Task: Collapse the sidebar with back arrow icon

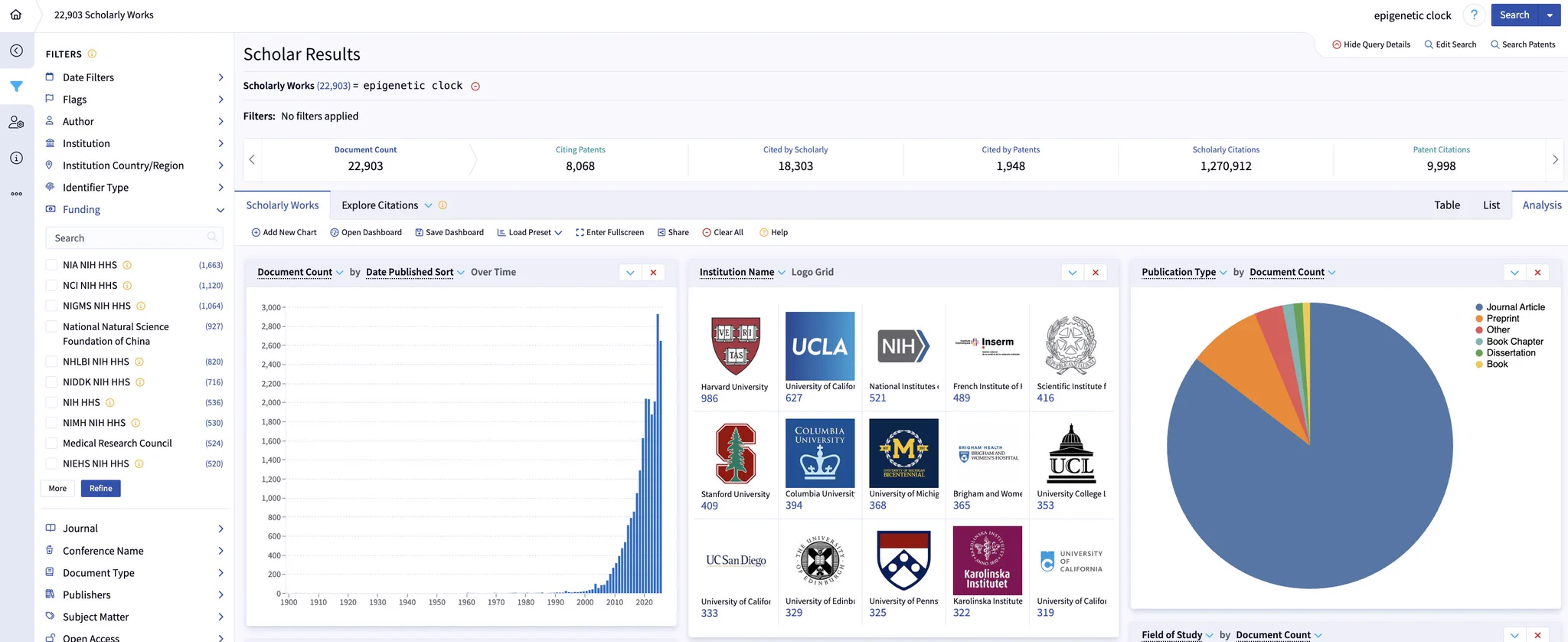Action: pos(16,51)
